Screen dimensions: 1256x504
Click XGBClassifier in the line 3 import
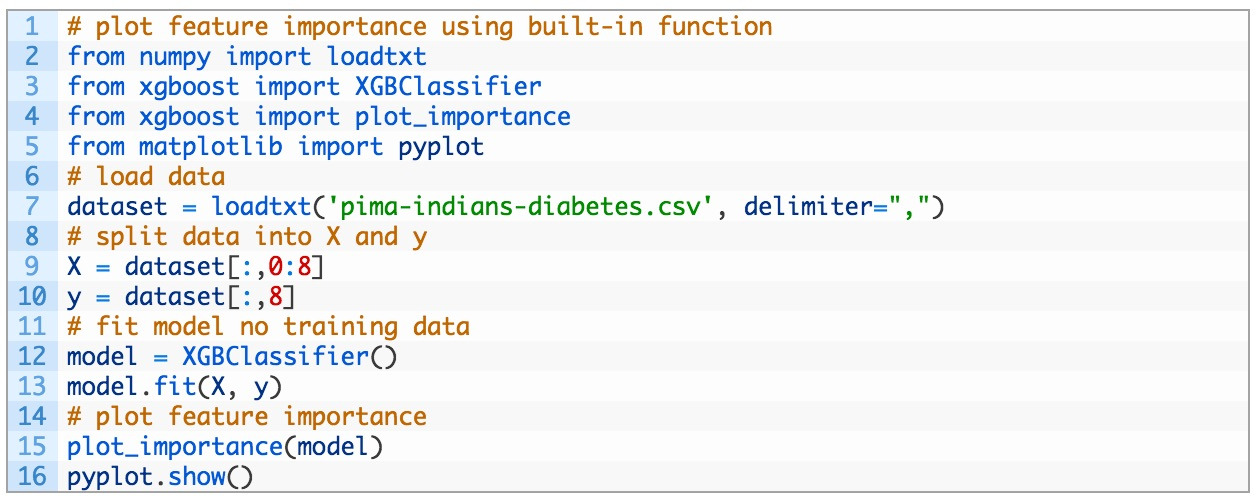pos(448,86)
